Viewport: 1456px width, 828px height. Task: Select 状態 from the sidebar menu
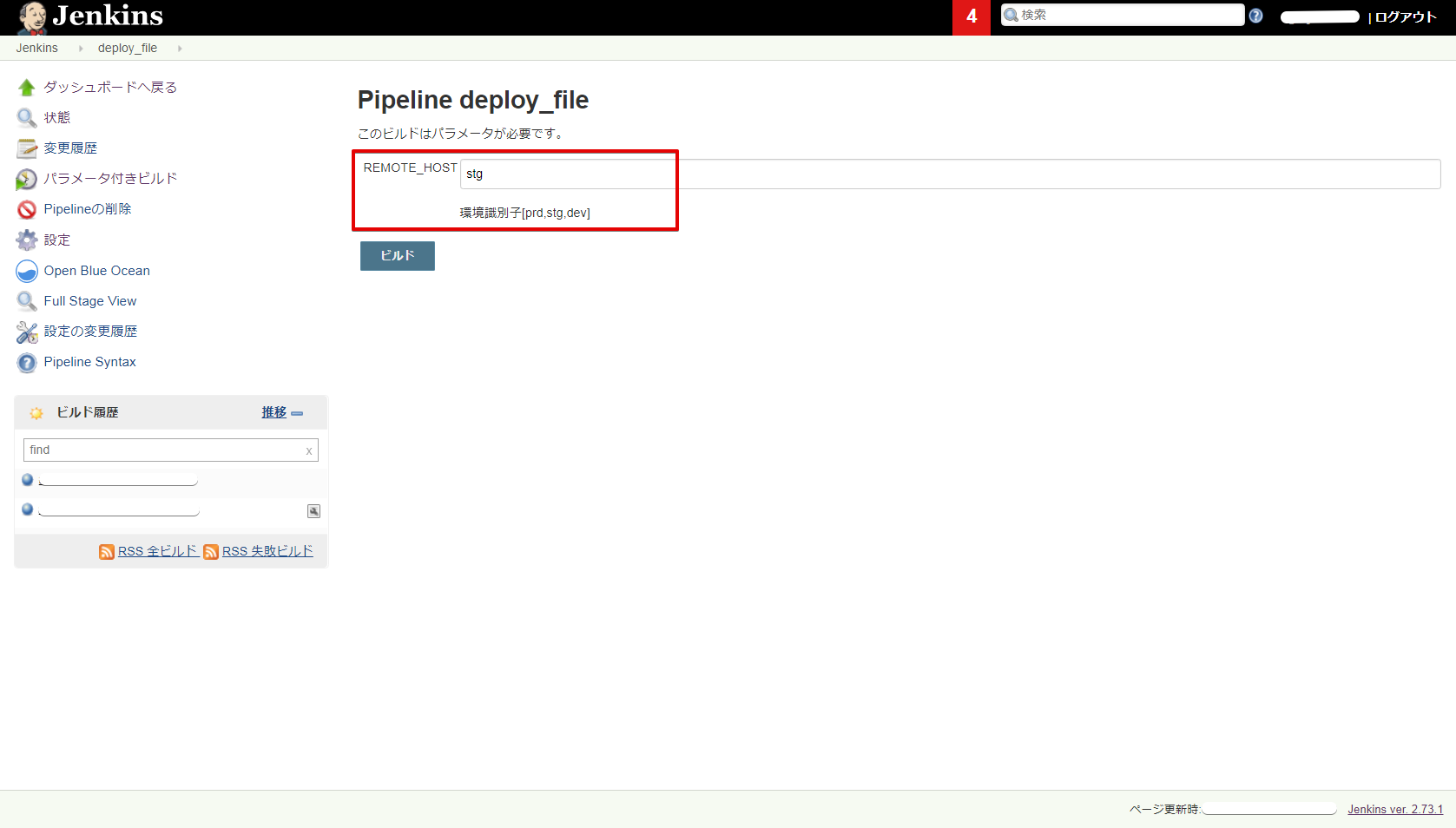coord(56,117)
